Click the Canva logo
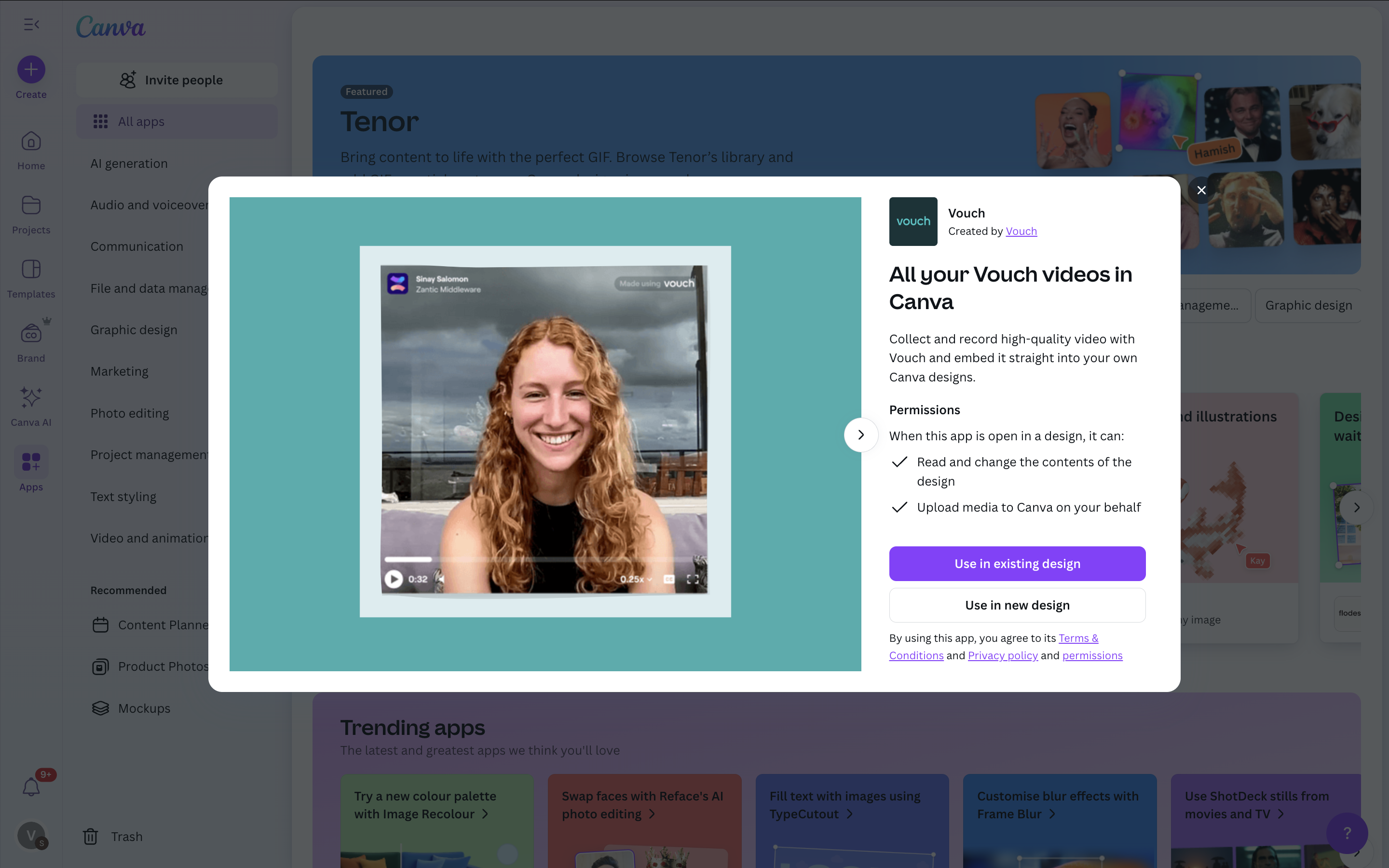The height and width of the screenshot is (868, 1389). [111, 27]
